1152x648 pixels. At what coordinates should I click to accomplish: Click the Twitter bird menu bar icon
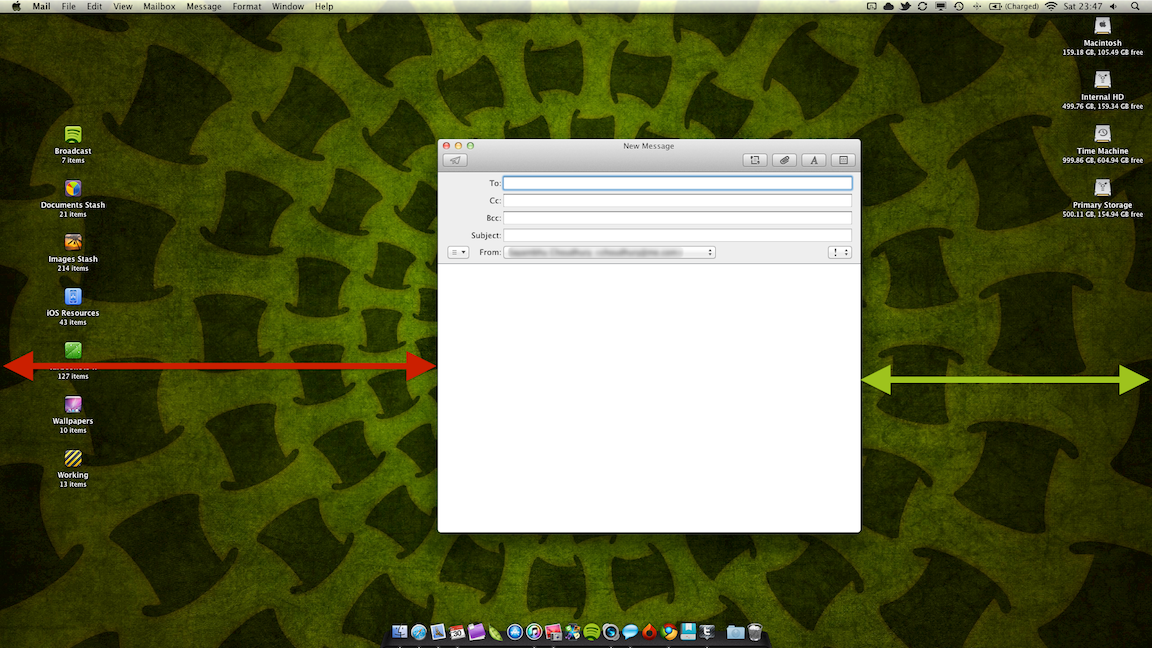(x=906, y=7)
